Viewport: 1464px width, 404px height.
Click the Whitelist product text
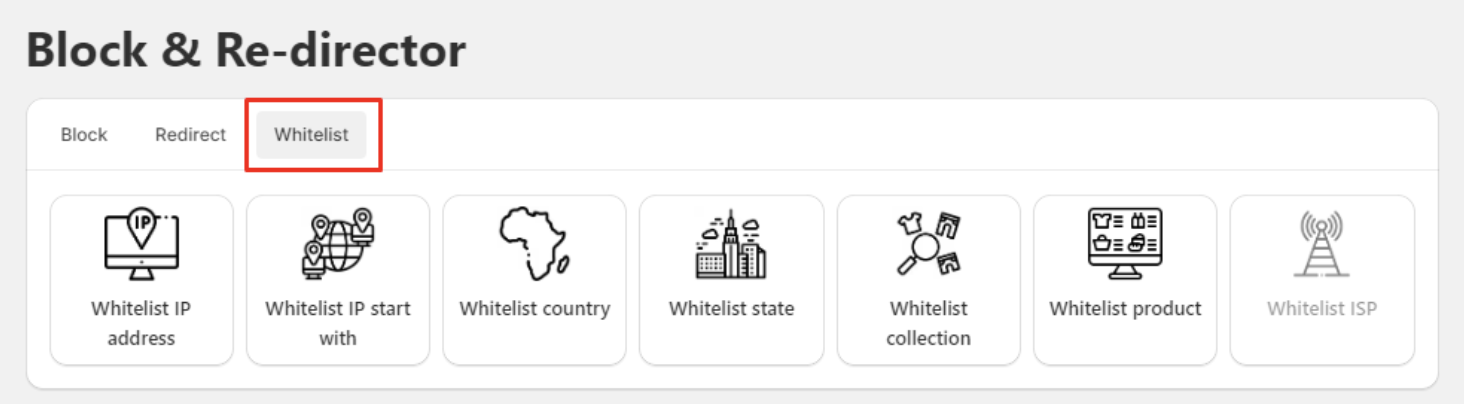coord(1125,309)
